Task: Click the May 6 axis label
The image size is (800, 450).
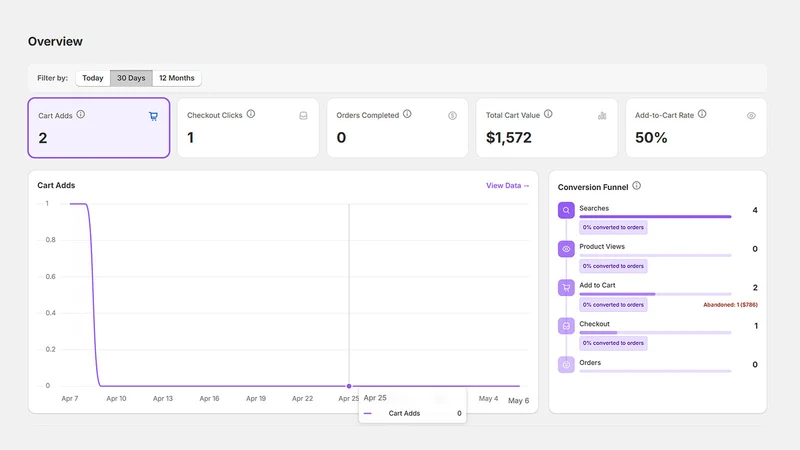Action: [518, 401]
